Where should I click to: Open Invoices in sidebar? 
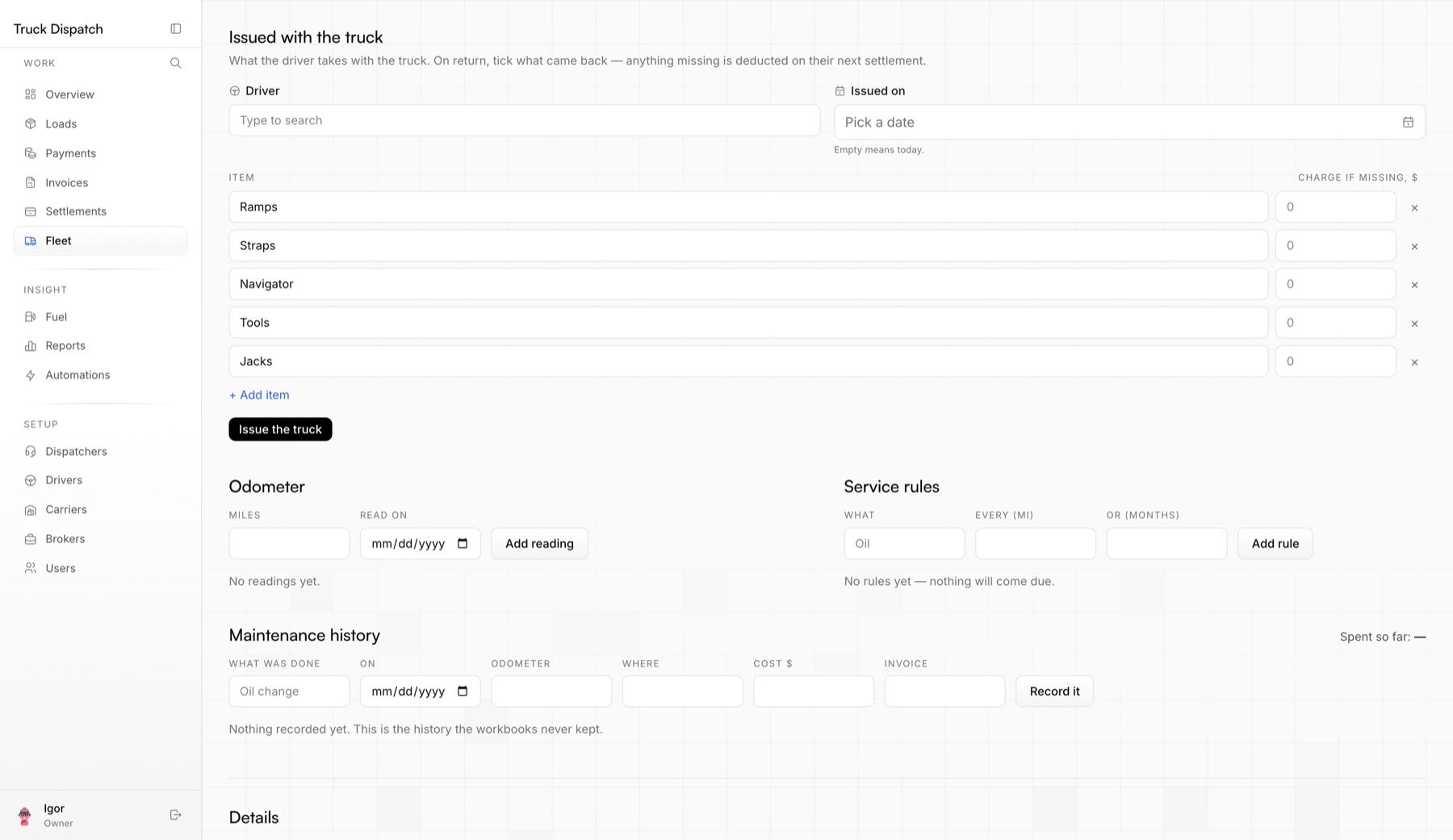click(100, 182)
